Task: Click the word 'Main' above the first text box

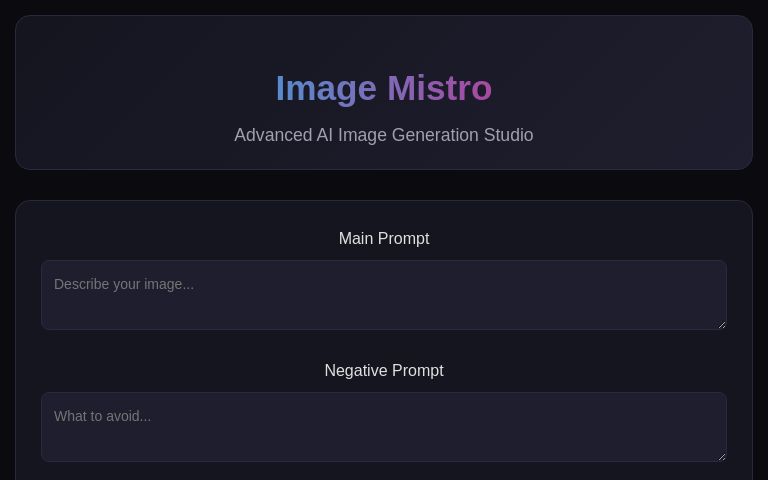Action: 356,239
